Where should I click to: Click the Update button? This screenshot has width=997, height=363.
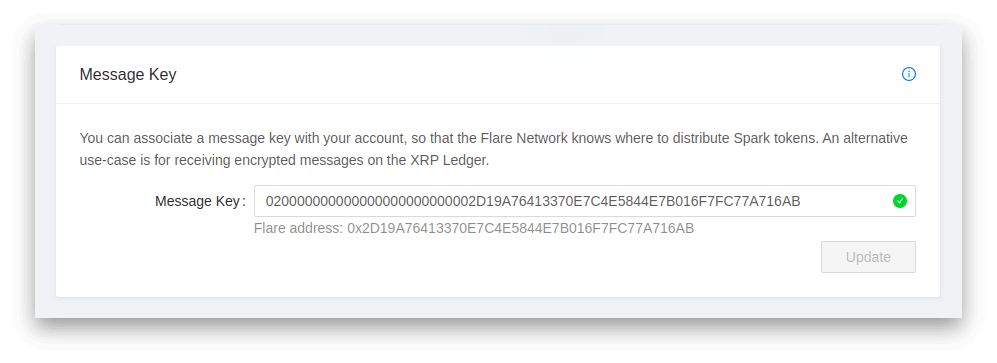(x=868, y=257)
